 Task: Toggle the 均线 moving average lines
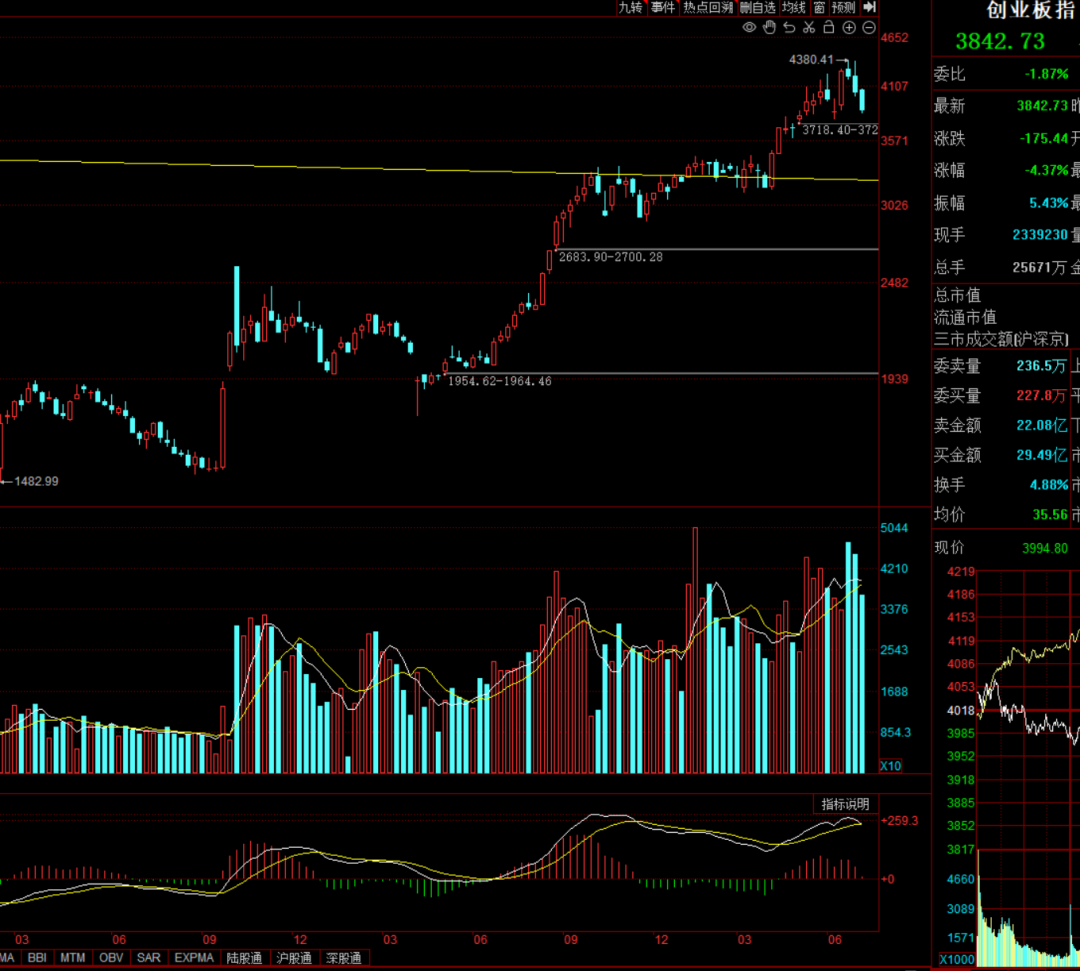(x=793, y=7)
